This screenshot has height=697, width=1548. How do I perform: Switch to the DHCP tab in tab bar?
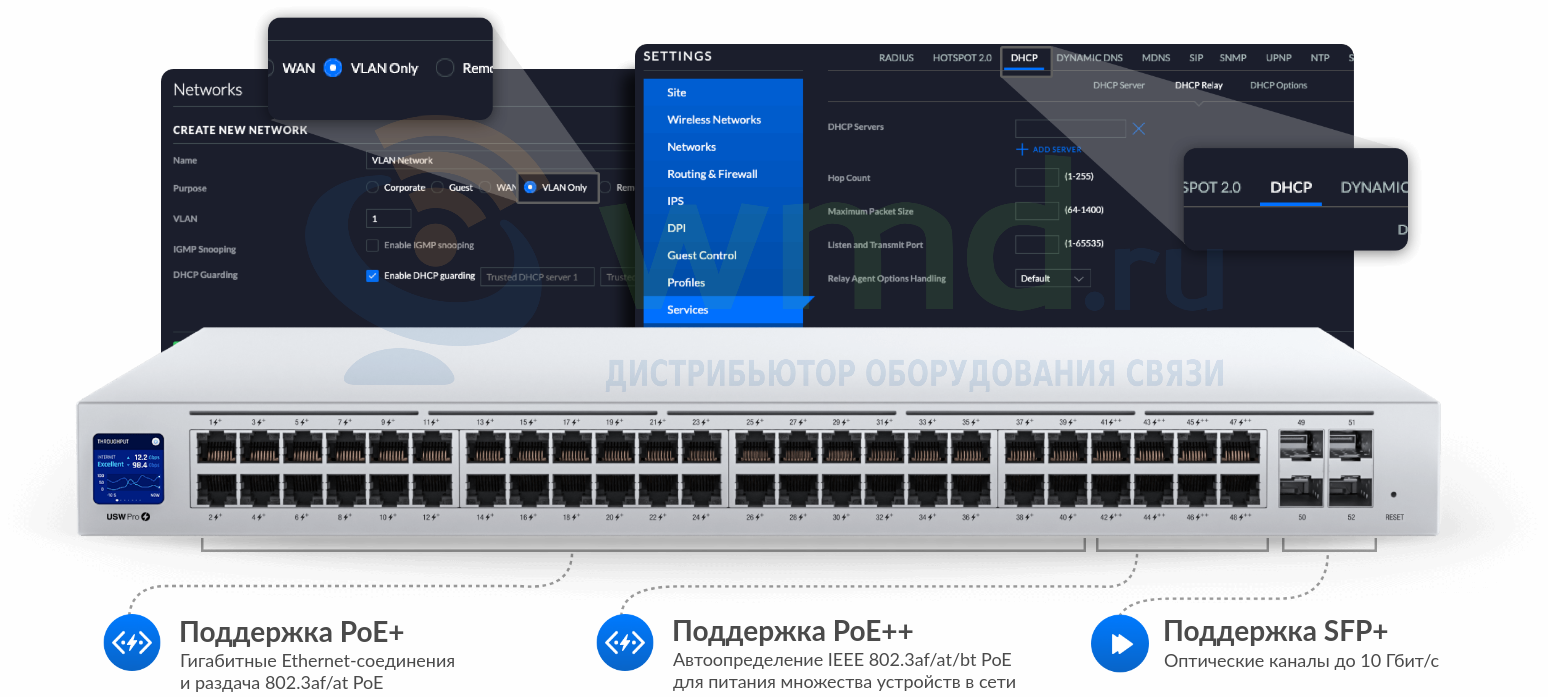tap(1024, 58)
